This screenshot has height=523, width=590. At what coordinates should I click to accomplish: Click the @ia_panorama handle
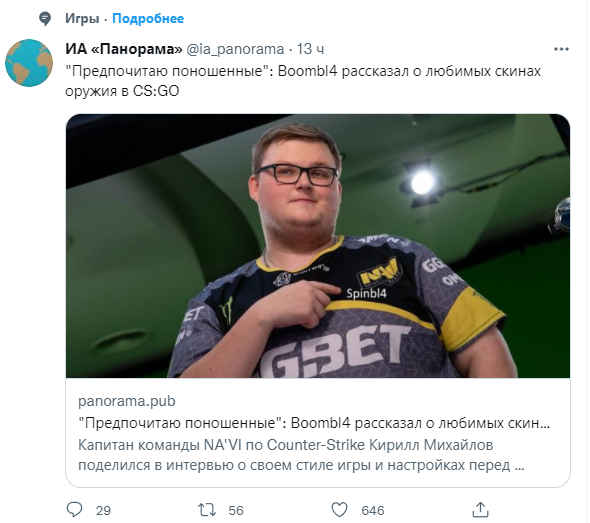(x=235, y=49)
